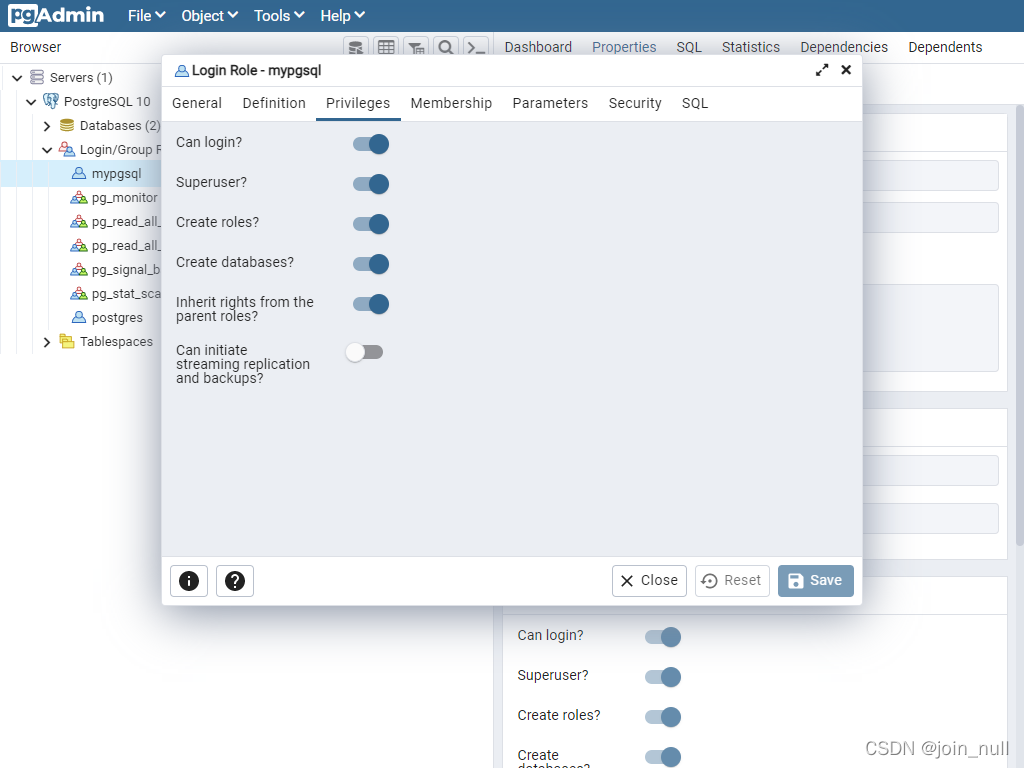Click the Tablespaces folder icon
The image size is (1024, 768).
tap(67, 341)
